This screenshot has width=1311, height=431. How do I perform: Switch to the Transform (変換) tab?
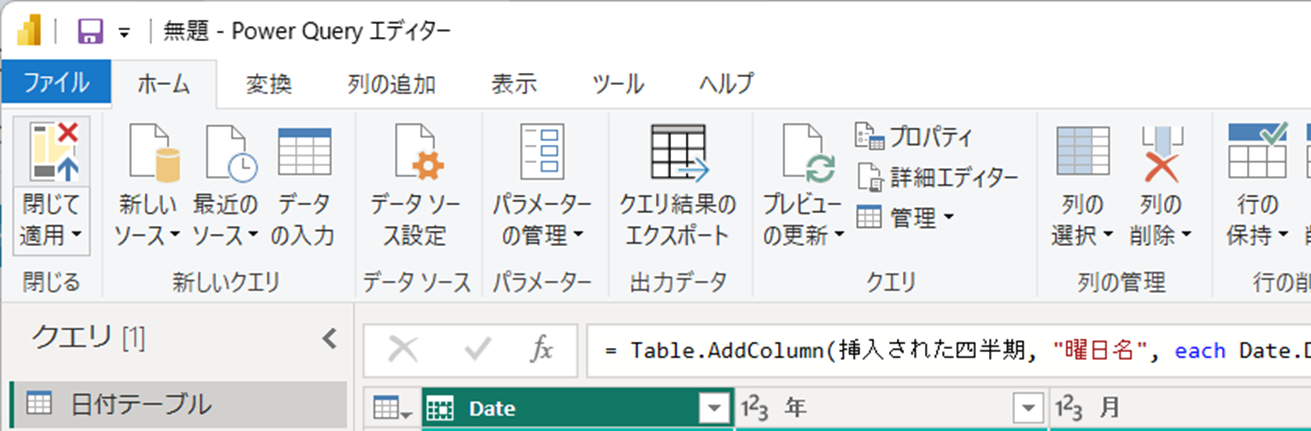269,84
